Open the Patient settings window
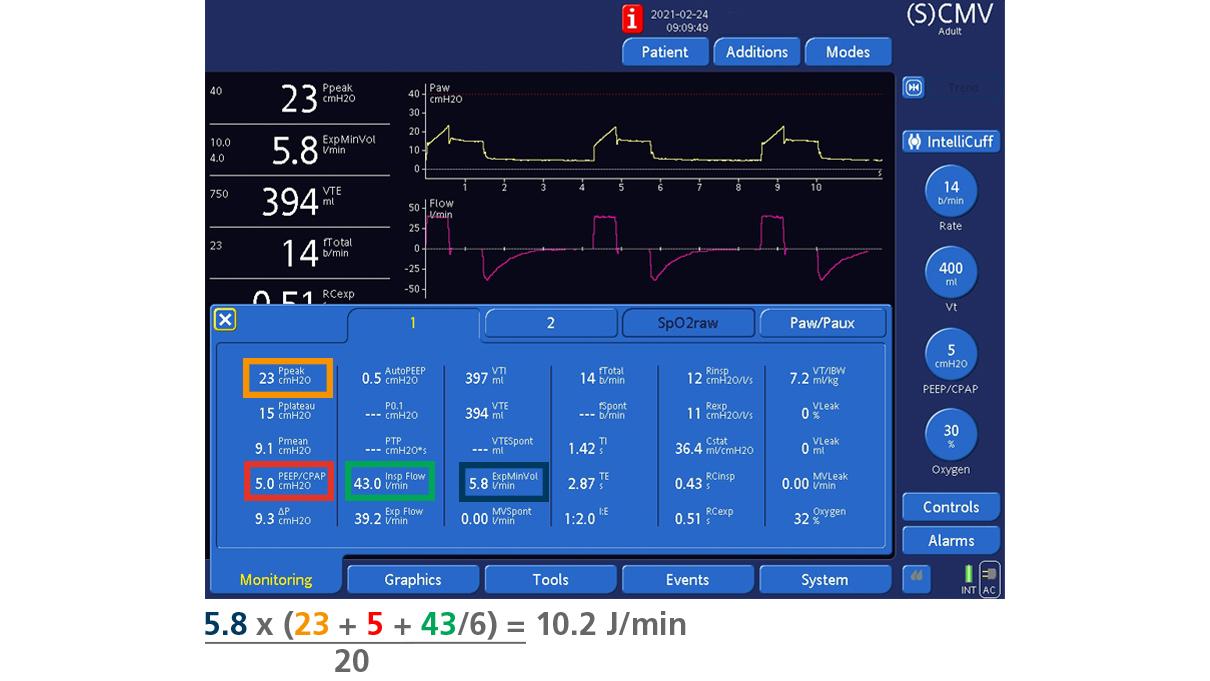The width and height of the screenshot is (1210, 681). 665,52
